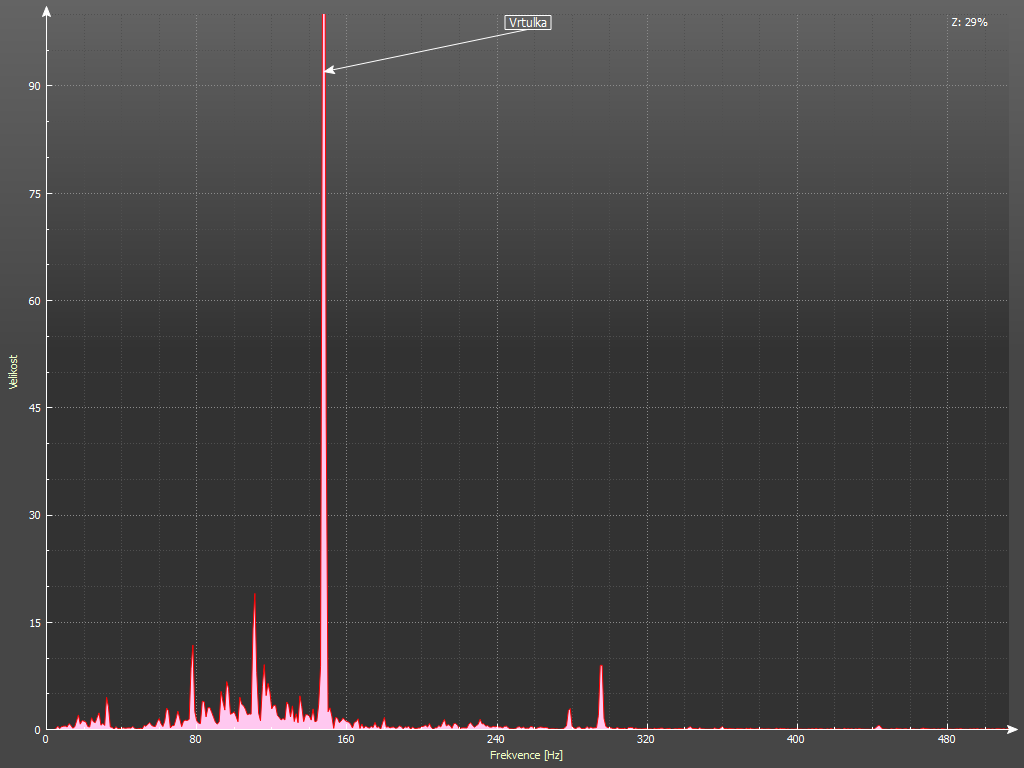Click the 15 tick label on Velikost axis

(32, 623)
